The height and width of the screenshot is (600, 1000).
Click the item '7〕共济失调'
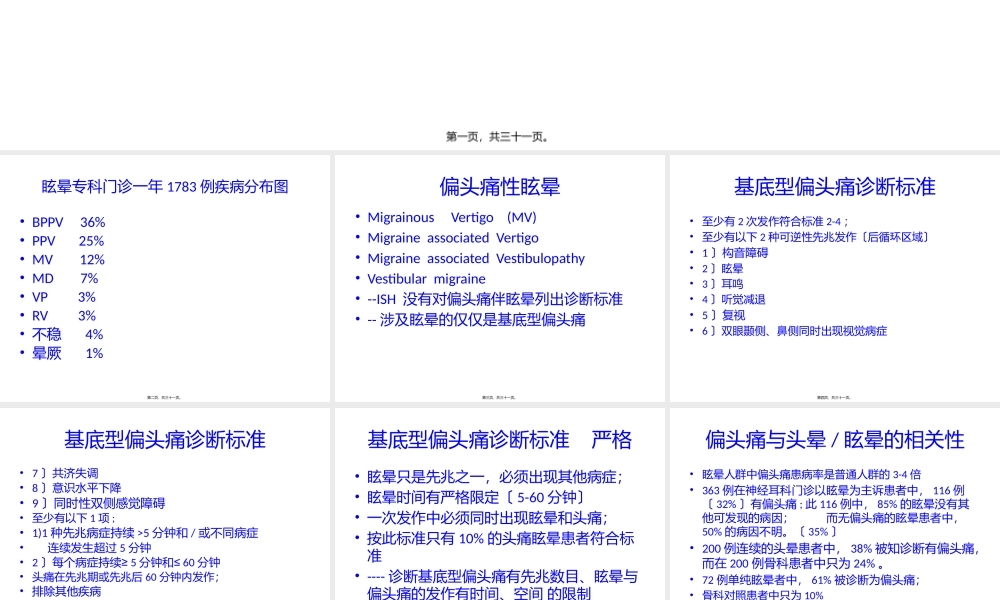(65, 473)
